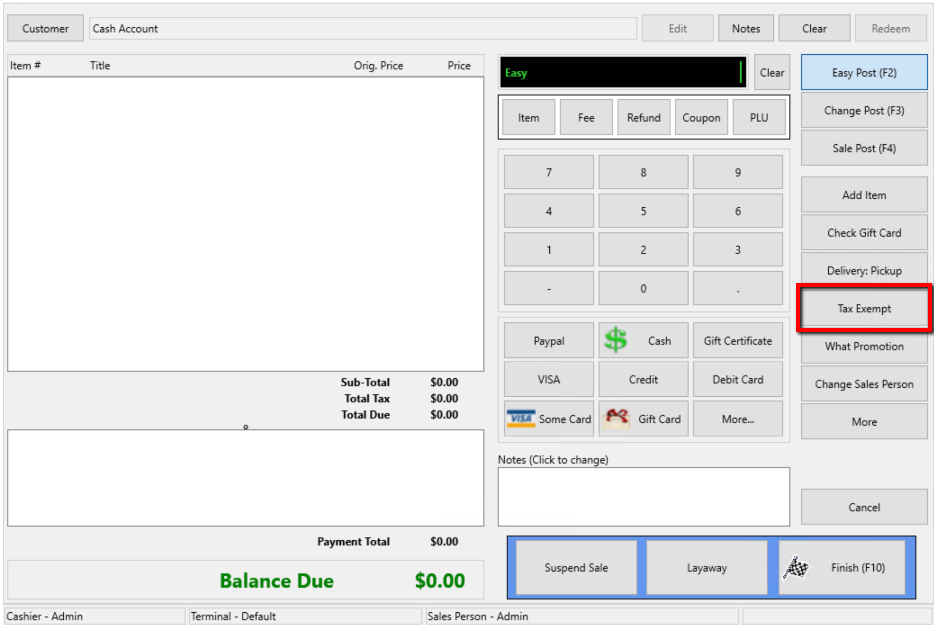Select Easy Post (F2) mode
This screenshot has width=939, height=630.
pos(864,72)
